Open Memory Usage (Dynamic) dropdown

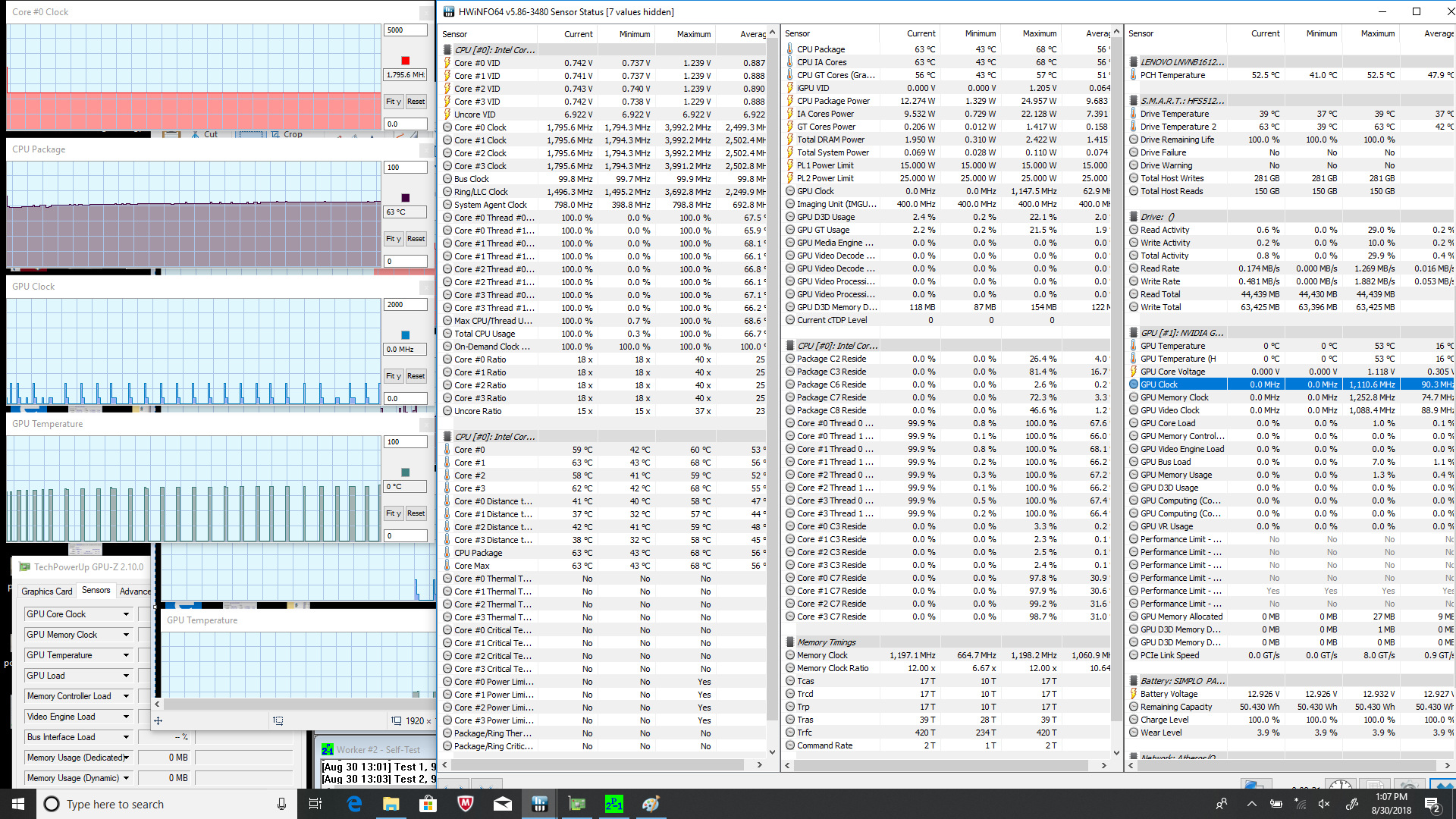pyautogui.click(x=126, y=778)
